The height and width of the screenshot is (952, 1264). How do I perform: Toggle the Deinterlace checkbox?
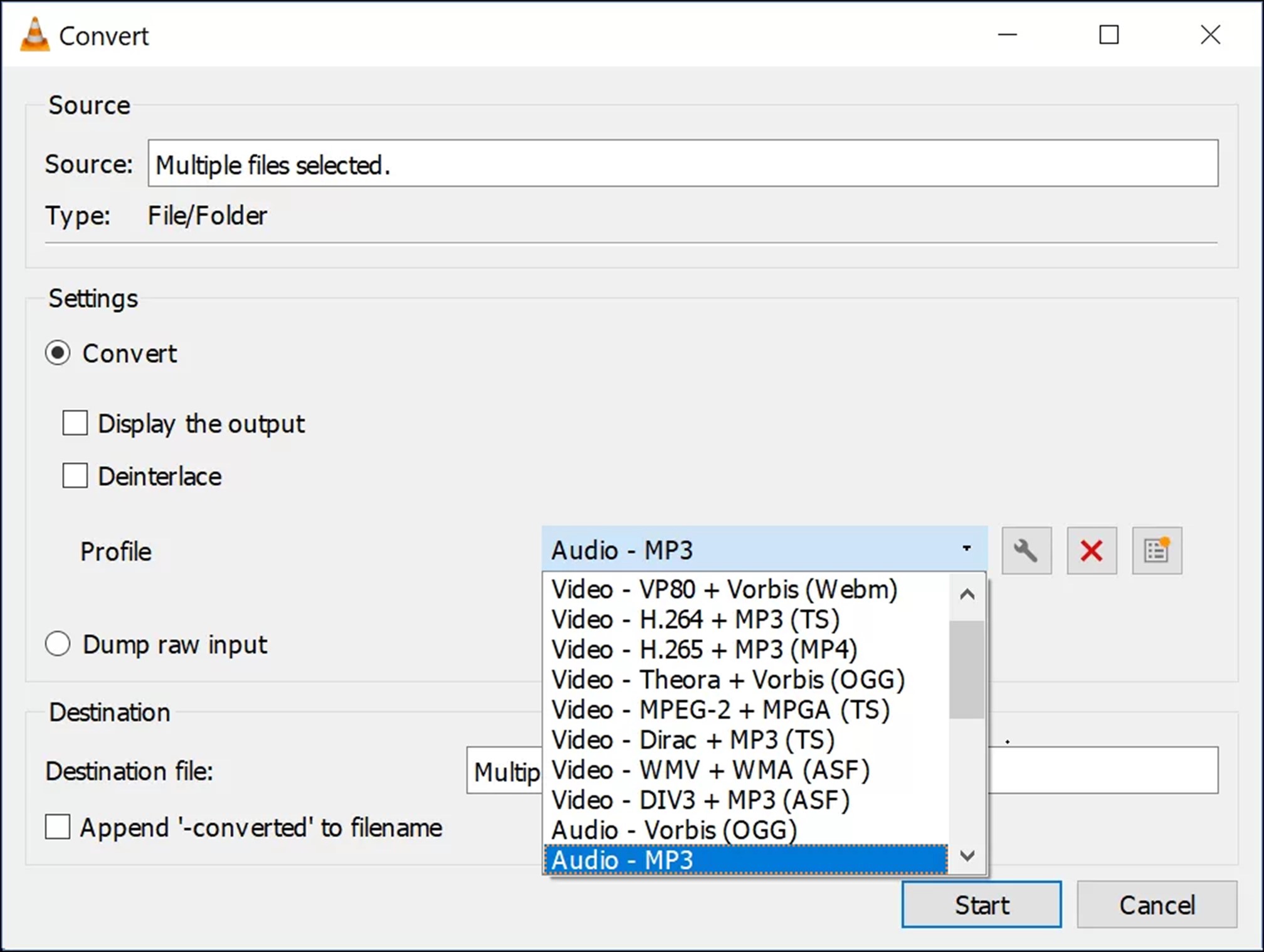pyautogui.click(x=75, y=475)
